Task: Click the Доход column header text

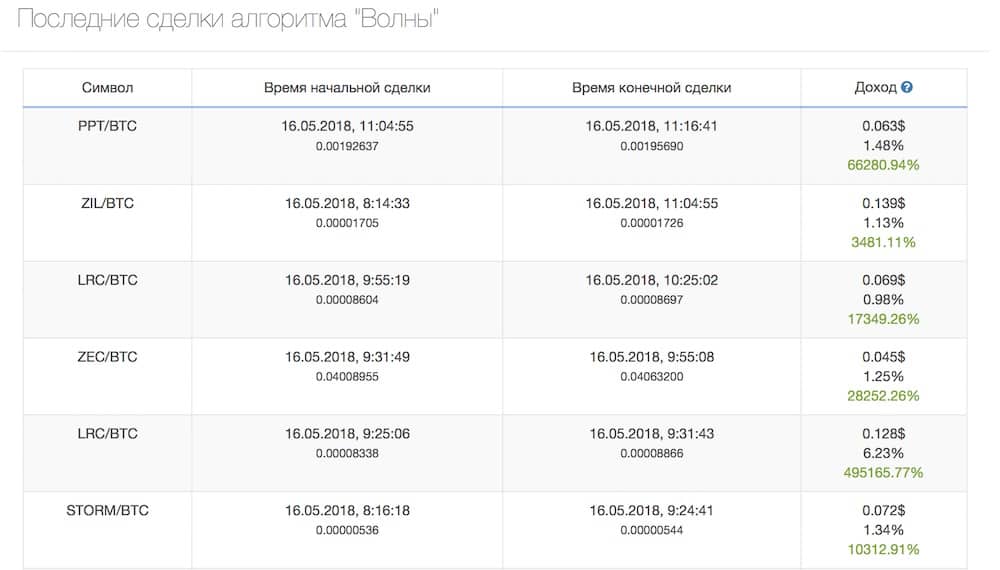Action: (x=875, y=88)
